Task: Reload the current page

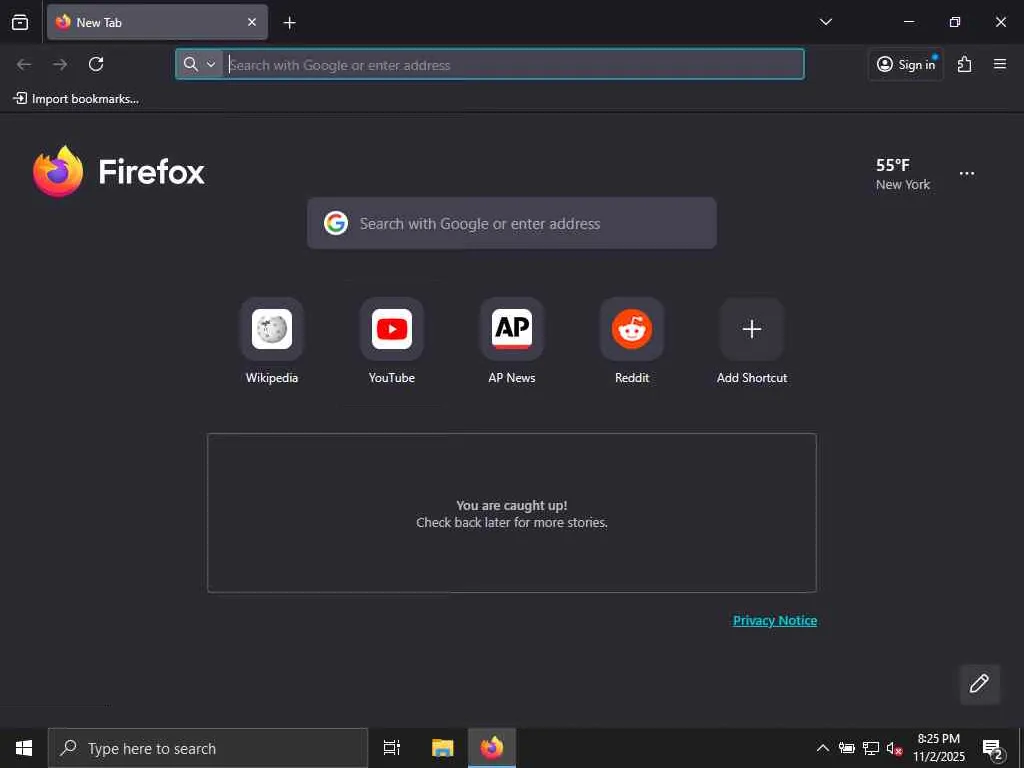Action: pyautogui.click(x=96, y=64)
